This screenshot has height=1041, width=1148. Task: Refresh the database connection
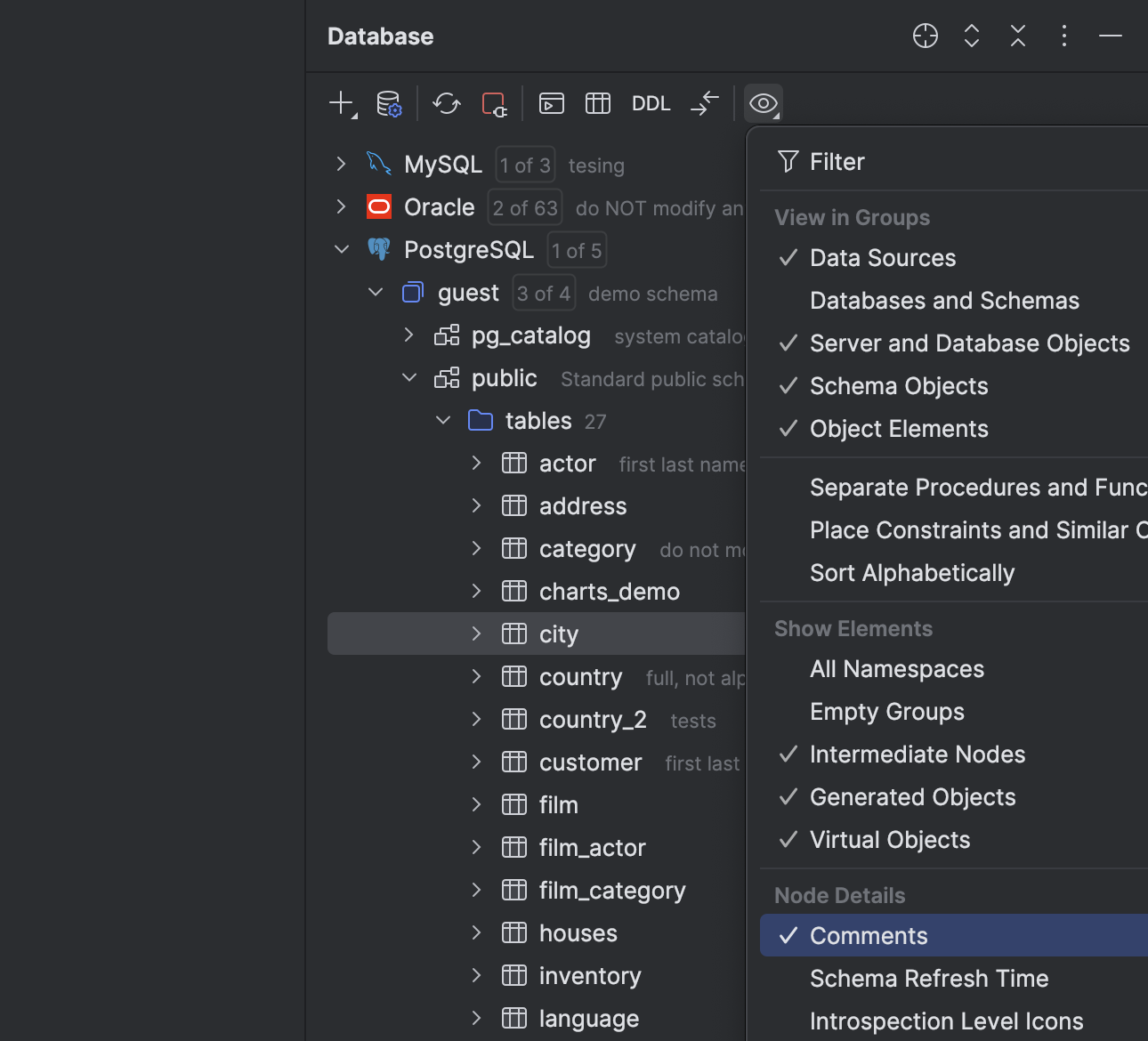coord(446,103)
